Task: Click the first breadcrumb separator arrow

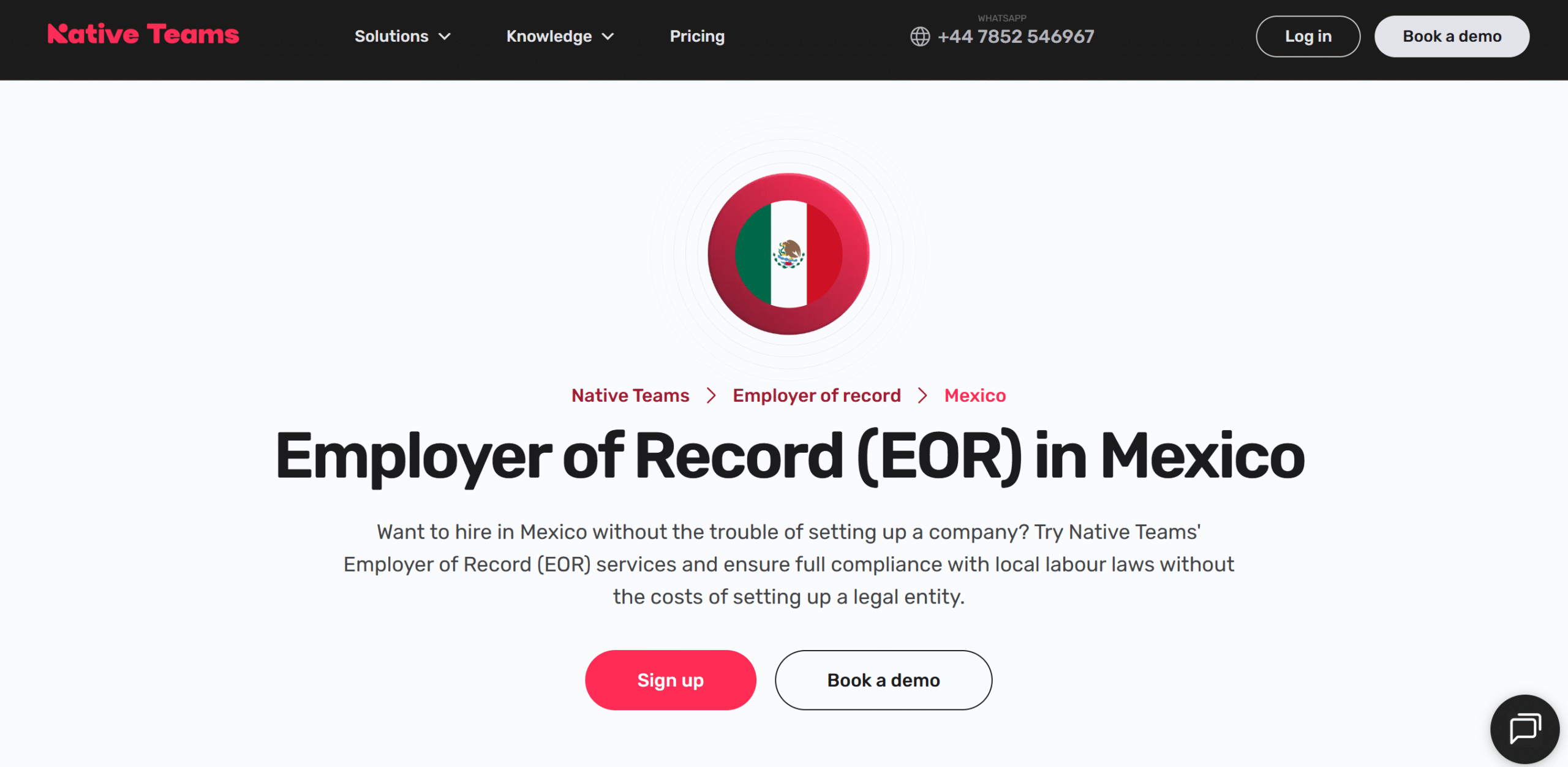Action: pyautogui.click(x=711, y=396)
